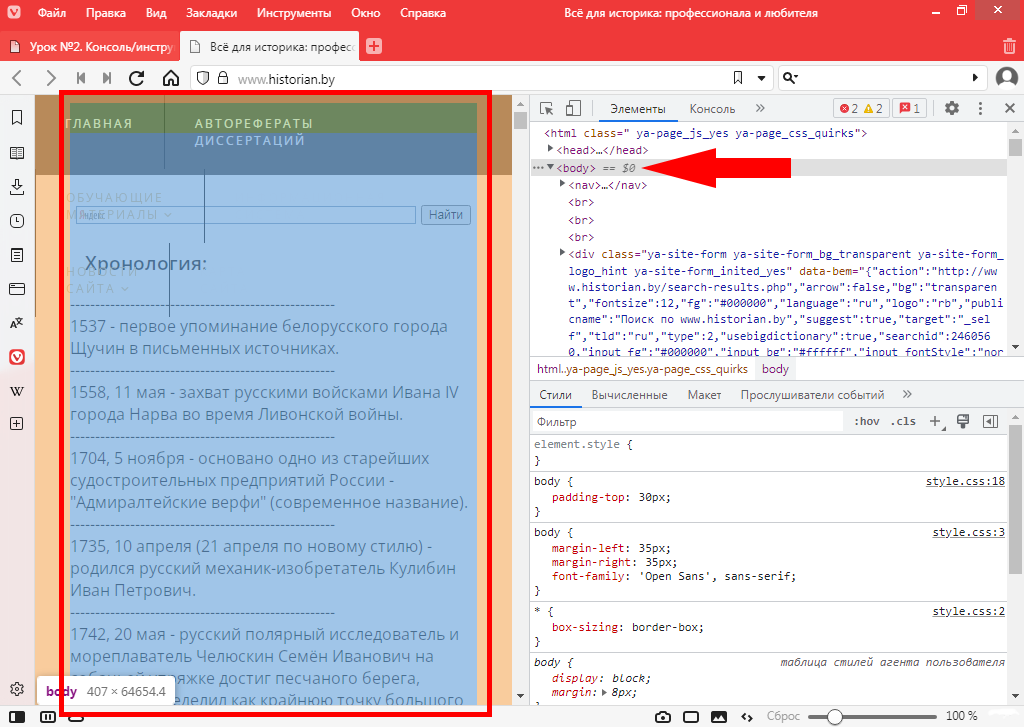Image resolution: width=1024 pixels, height=727 pixels.
Task: Toggle .cls element classes panel
Action: 903,422
